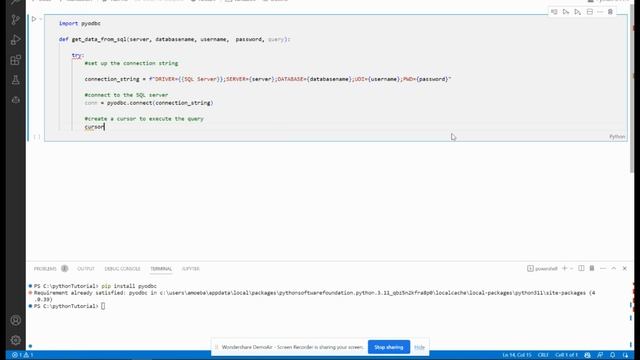Click the Cell 1 of 1 status entry

[566, 355]
